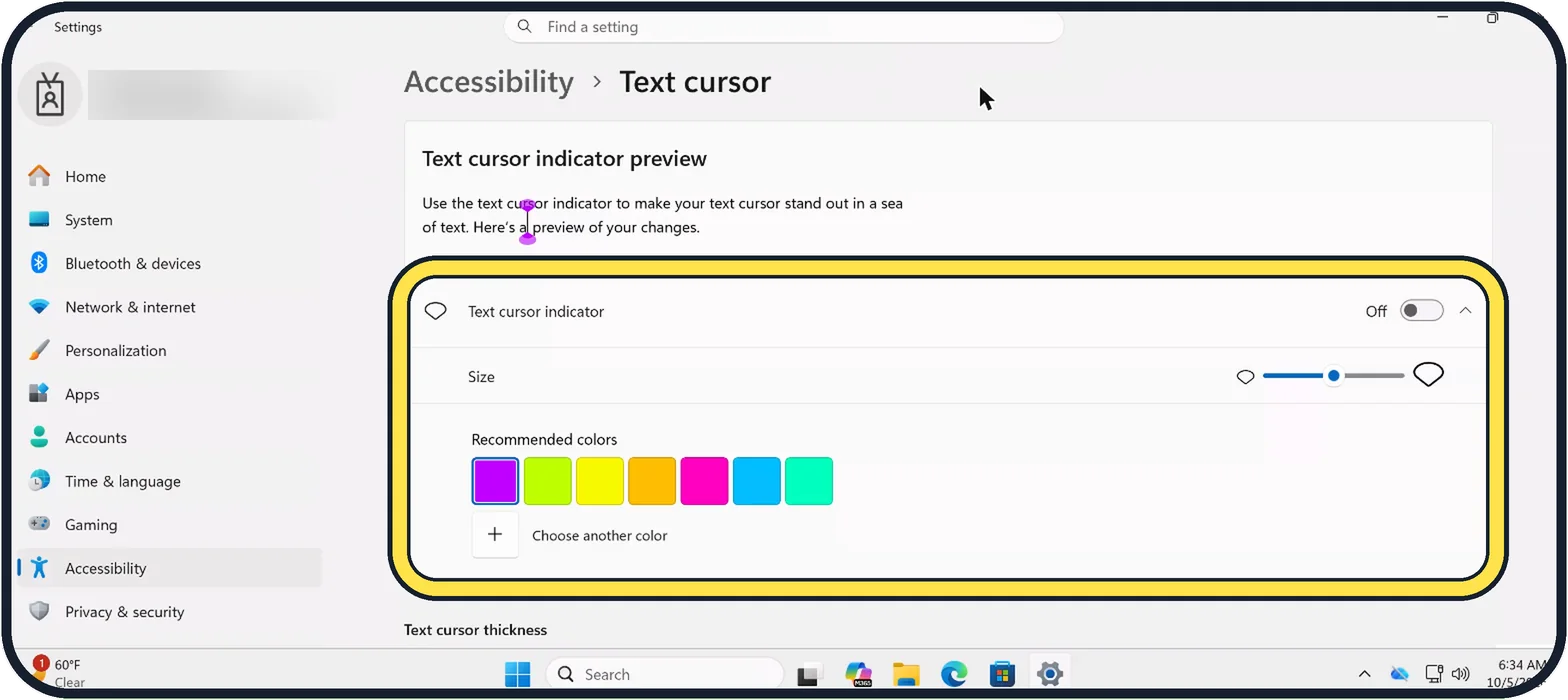Click the large indicator icon right of slider
Image resolution: width=1568 pixels, height=700 pixels.
pyautogui.click(x=1428, y=375)
